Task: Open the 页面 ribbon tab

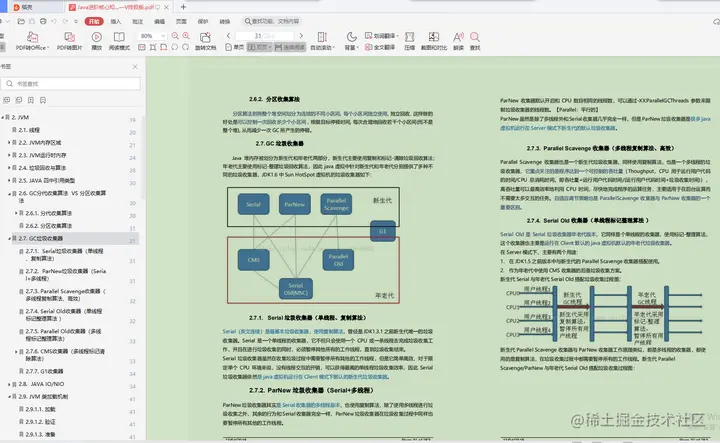Action: [x=181, y=22]
